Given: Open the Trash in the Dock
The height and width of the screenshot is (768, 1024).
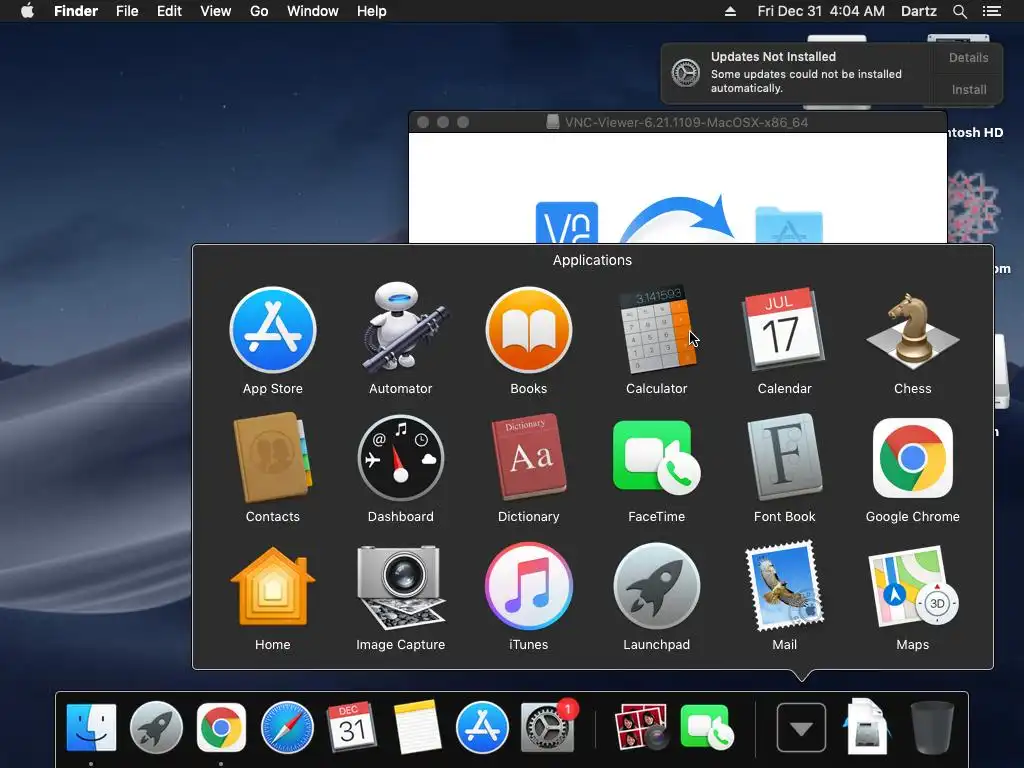Looking at the screenshot, I should point(932,727).
